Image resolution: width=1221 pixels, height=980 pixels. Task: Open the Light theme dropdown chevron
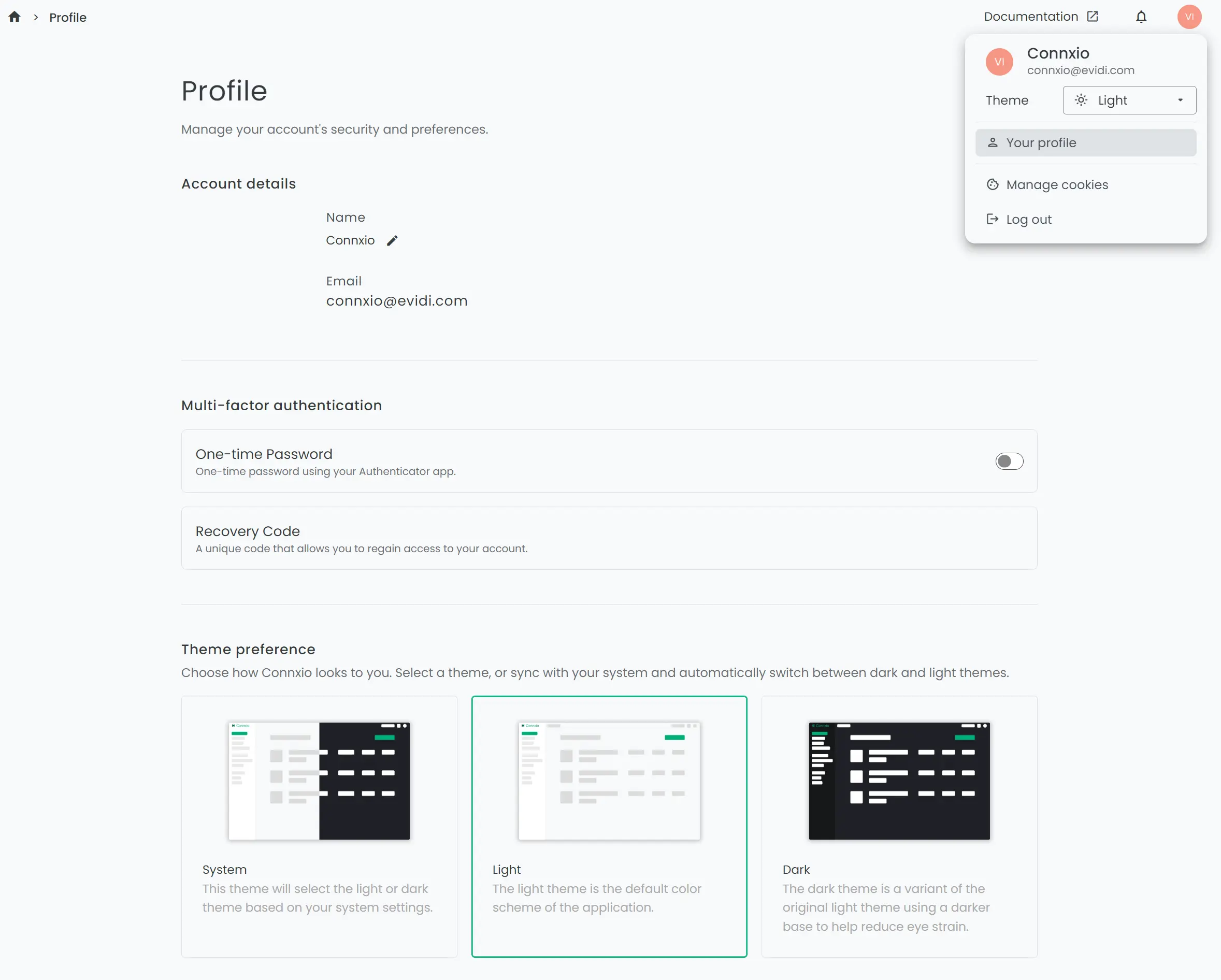(x=1181, y=100)
